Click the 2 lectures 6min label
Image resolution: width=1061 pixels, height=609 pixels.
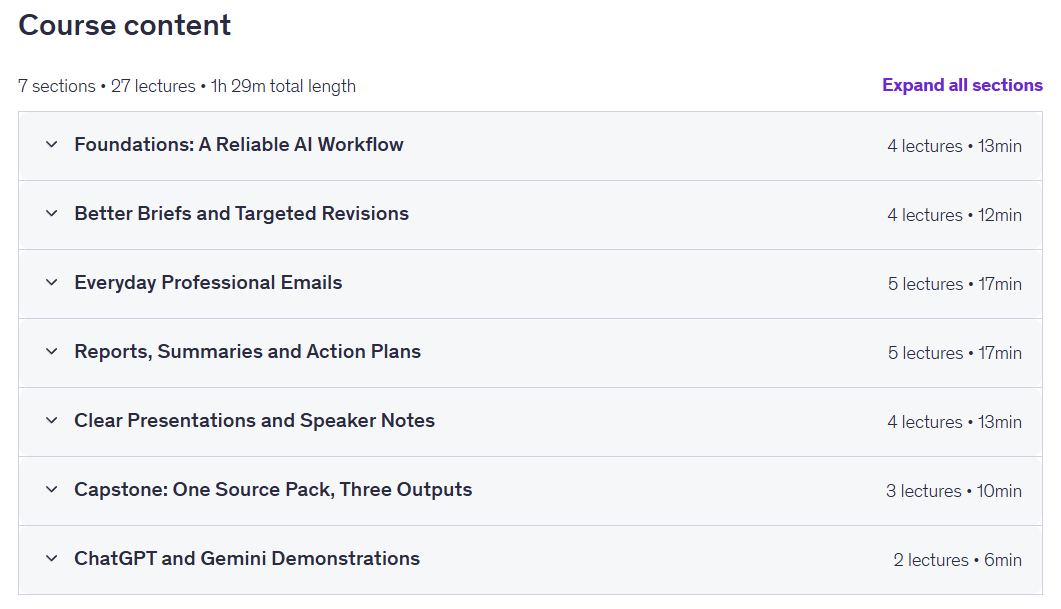pos(957,560)
